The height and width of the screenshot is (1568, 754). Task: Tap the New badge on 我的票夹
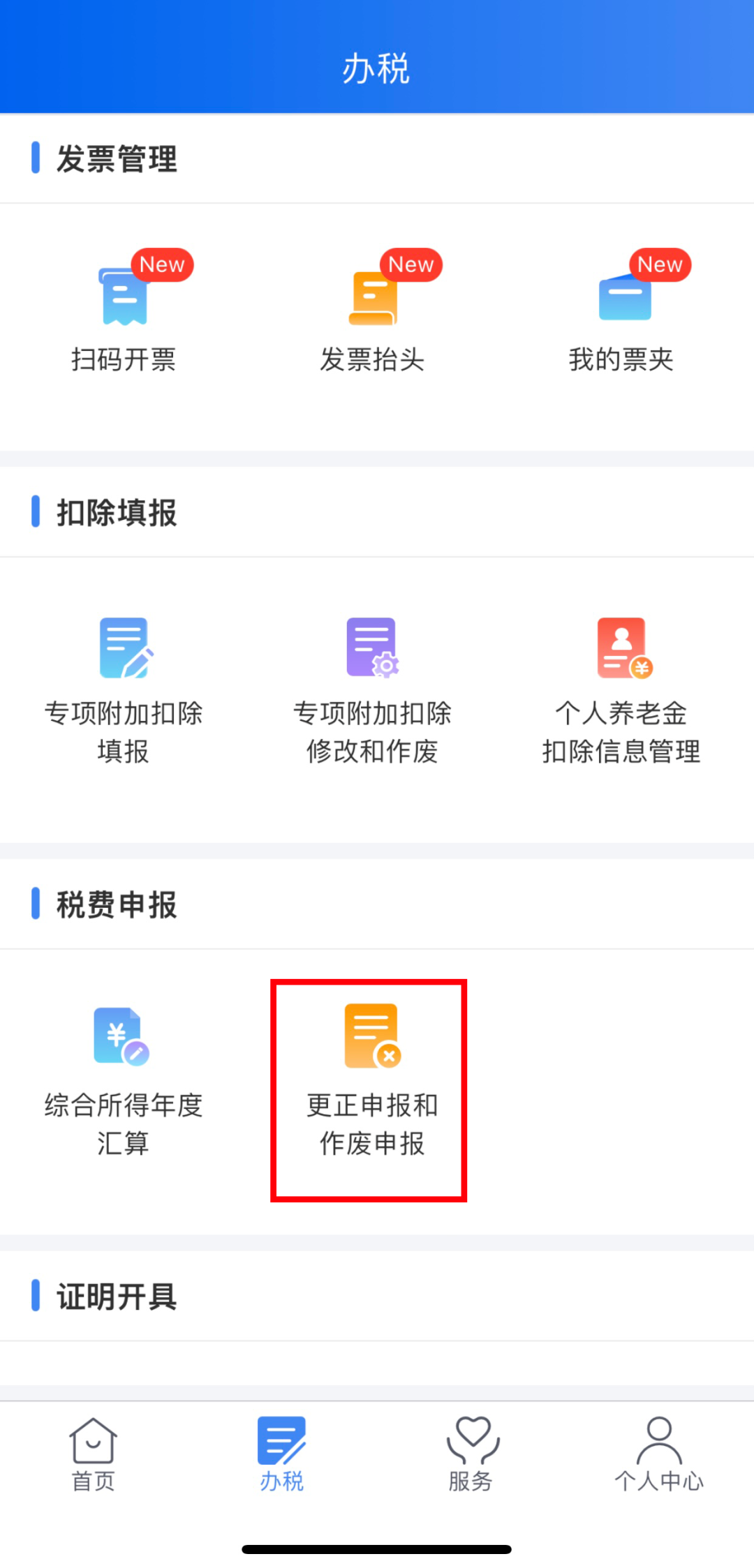point(660,265)
